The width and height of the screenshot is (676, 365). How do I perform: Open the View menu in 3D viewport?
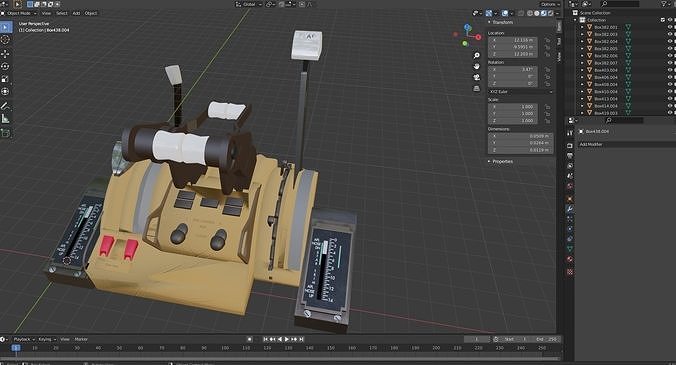point(46,13)
